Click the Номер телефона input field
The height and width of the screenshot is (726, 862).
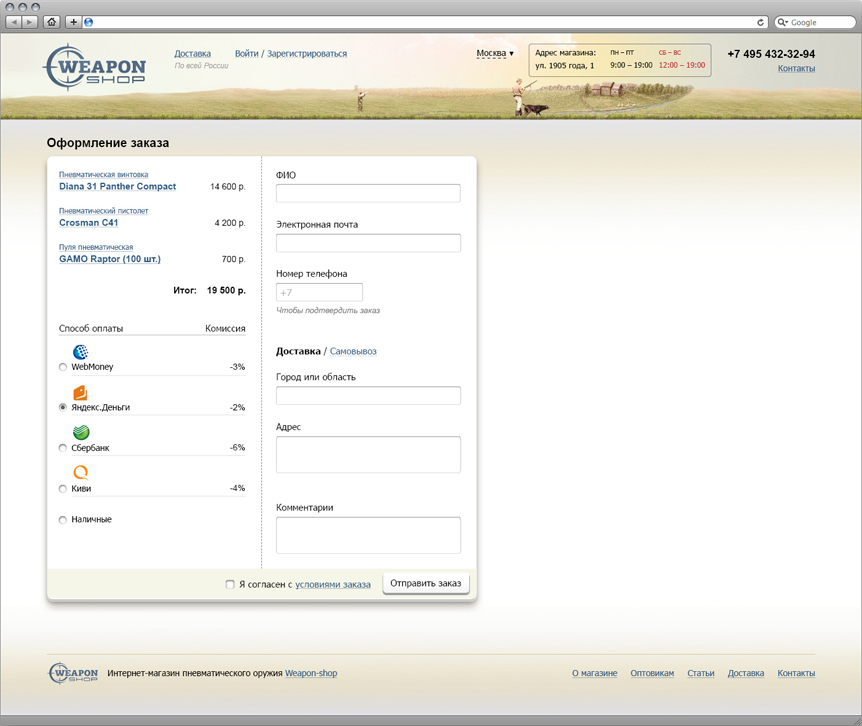(319, 292)
